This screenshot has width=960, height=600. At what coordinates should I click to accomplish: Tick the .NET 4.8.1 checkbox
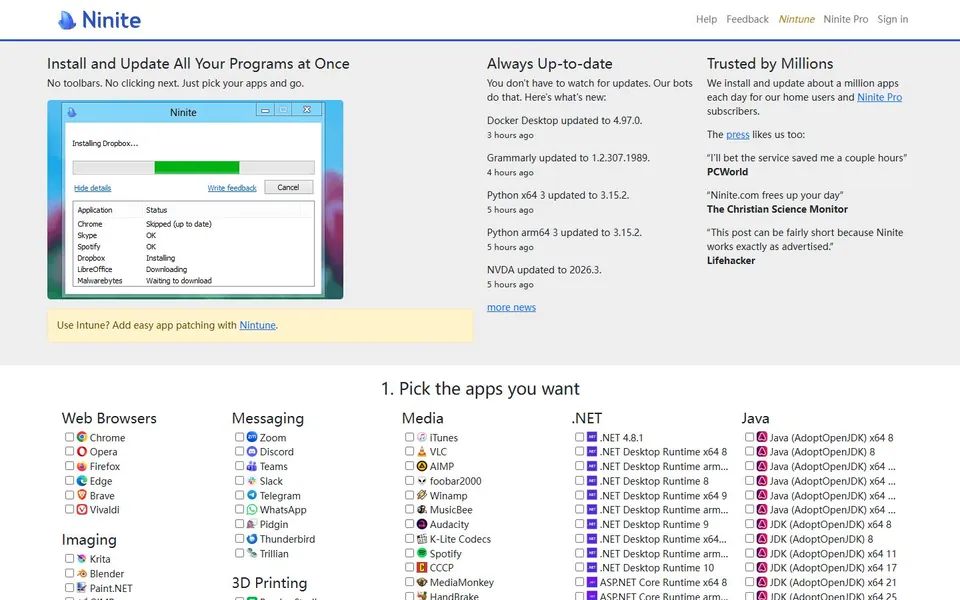579,437
